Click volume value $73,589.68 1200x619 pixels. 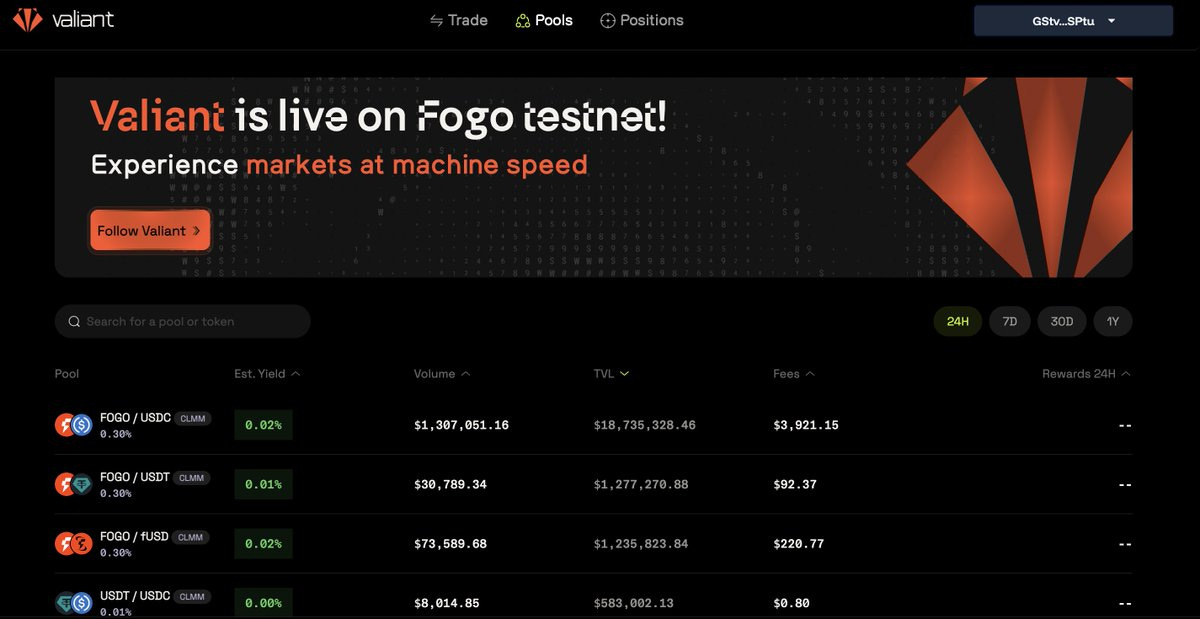point(450,544)
